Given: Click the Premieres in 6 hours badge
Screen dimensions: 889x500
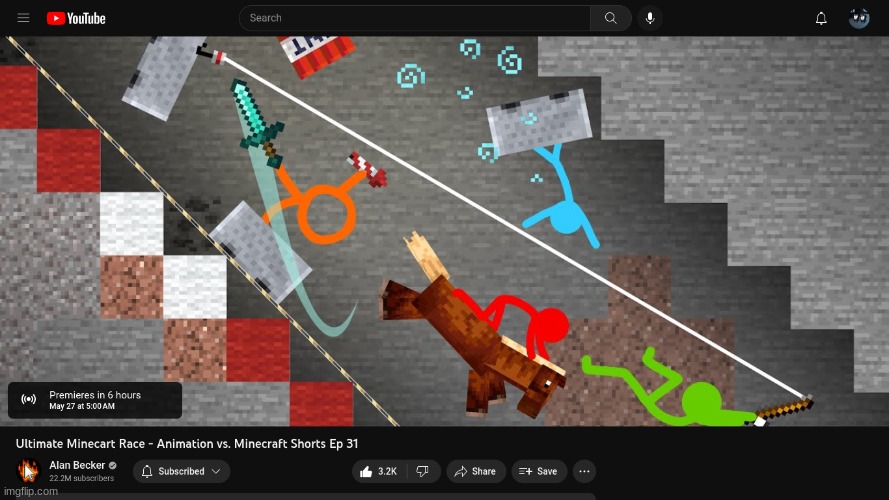Looking at the screenshot, I should (95, 400).
